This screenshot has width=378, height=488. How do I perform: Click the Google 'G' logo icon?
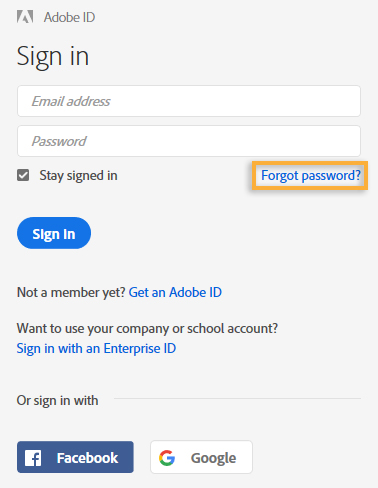(x=167, y=458)
